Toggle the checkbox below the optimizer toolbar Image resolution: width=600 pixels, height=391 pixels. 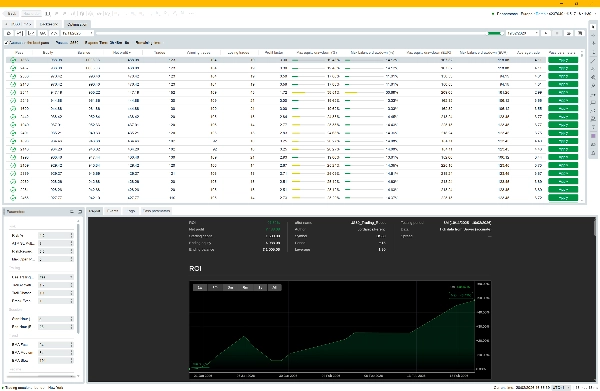[x=6, y=43]
